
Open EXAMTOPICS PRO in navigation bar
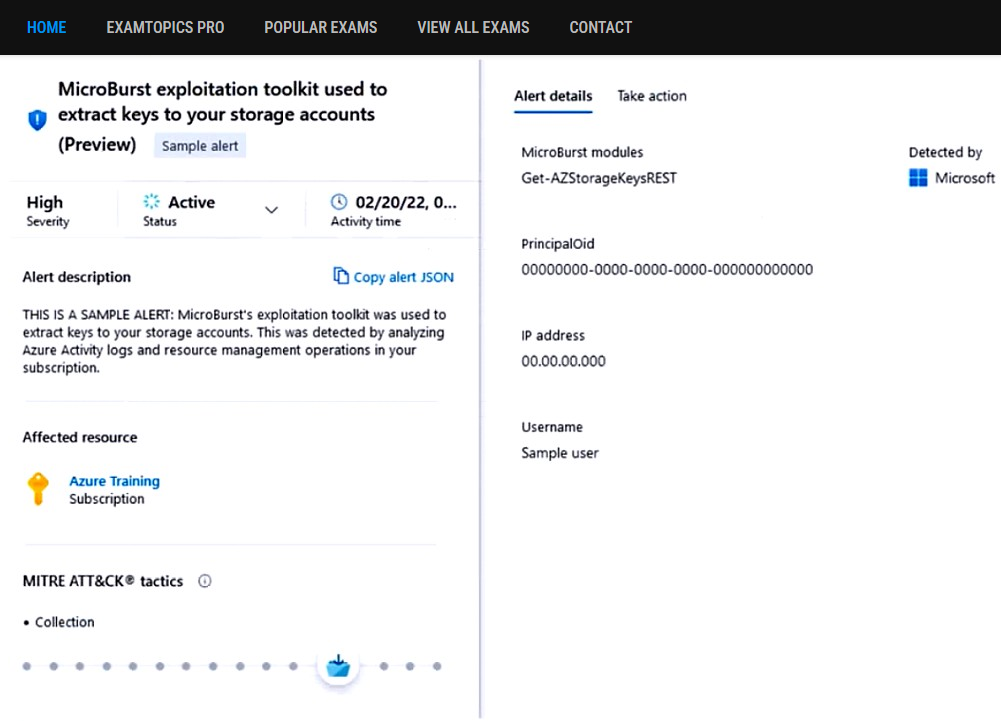[x=165, y=27]
